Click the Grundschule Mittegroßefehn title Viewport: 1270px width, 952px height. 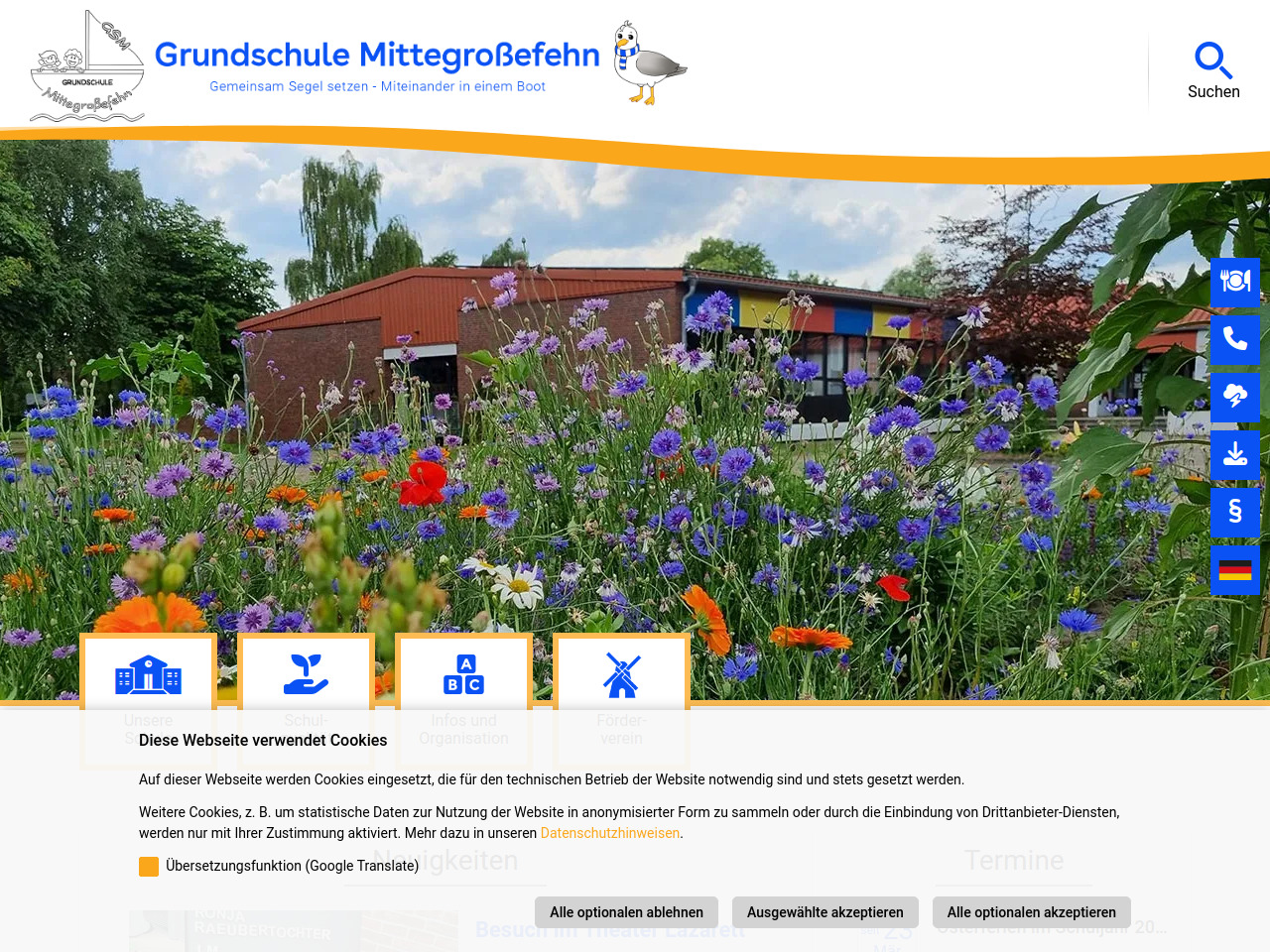[377, 56]
